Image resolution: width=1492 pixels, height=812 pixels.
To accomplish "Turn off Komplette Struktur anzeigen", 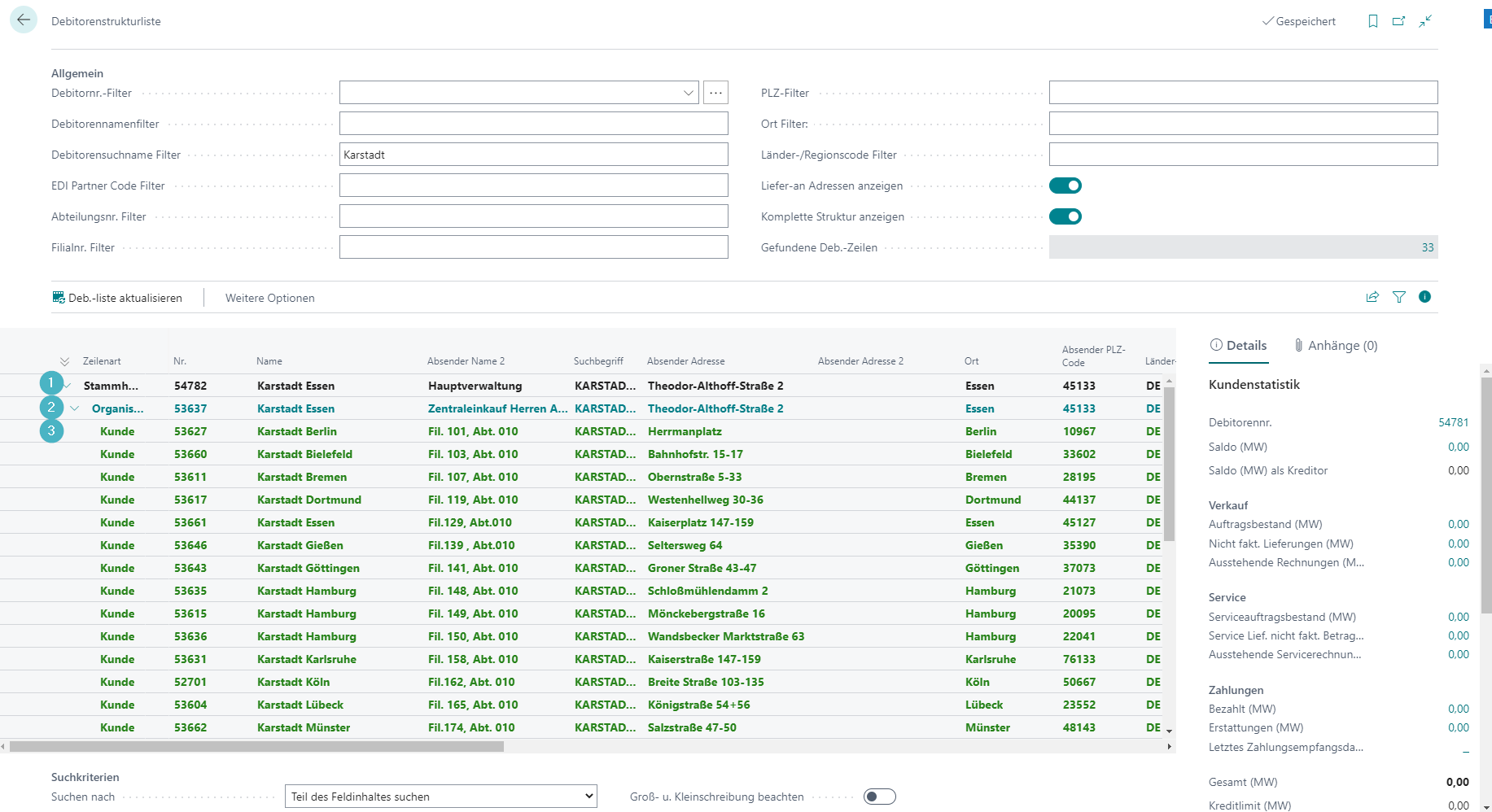I will click(1065, 216).
